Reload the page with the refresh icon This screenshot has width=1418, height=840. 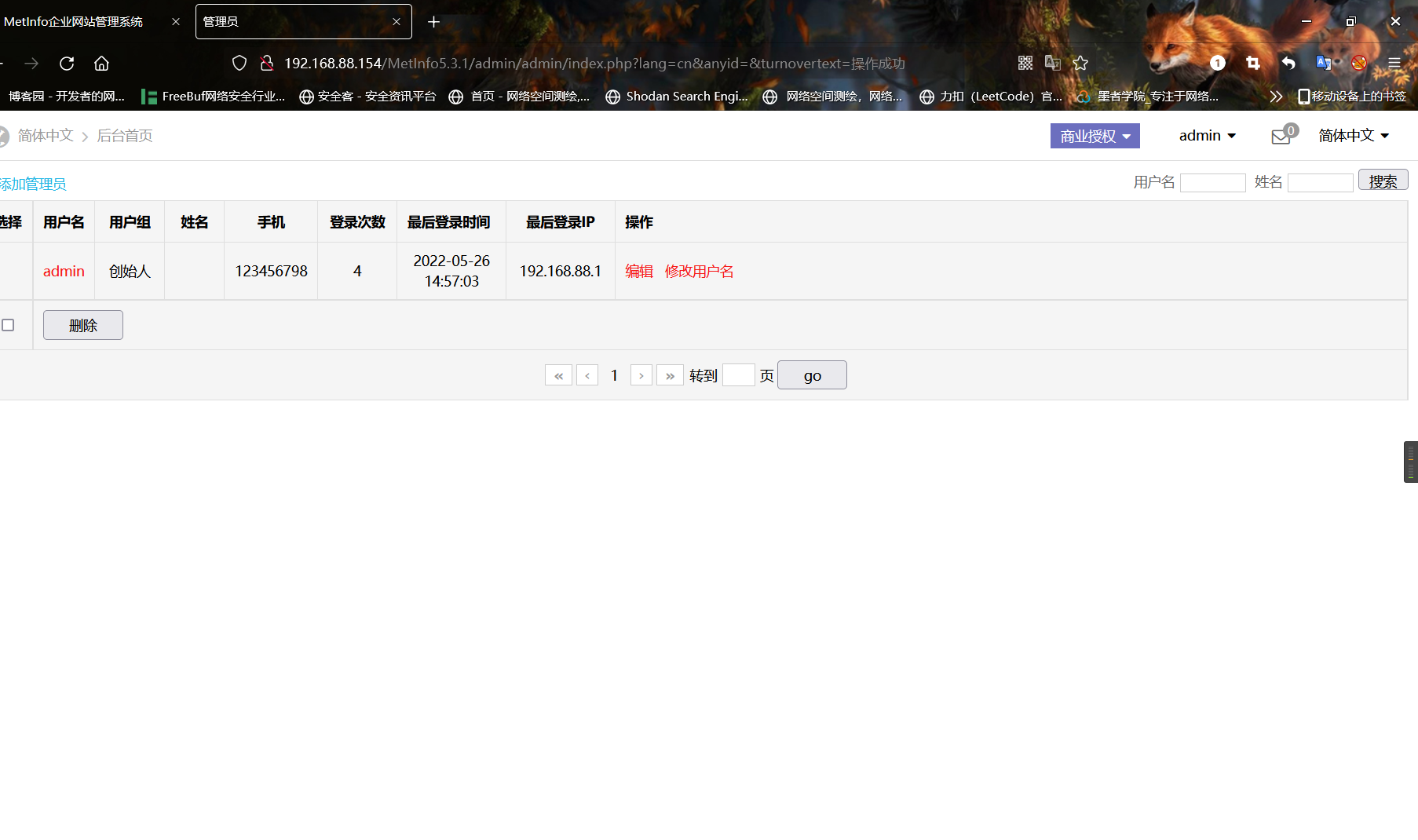pos(67,64)
